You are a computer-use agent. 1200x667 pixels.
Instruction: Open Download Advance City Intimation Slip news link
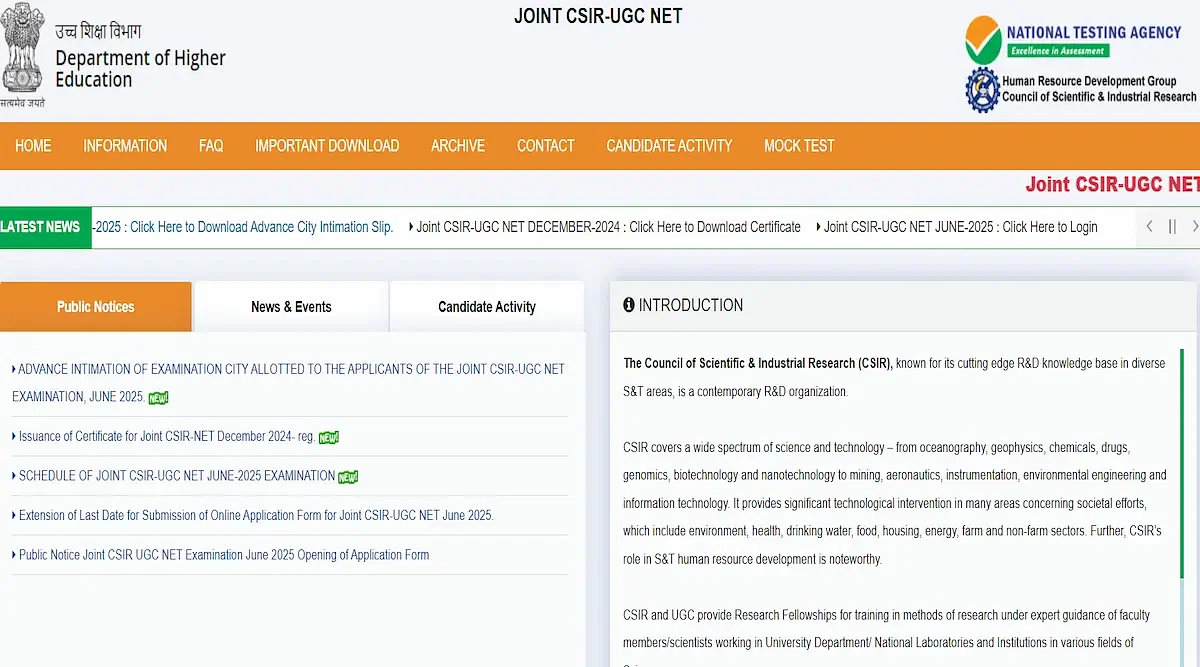(243, 227)
